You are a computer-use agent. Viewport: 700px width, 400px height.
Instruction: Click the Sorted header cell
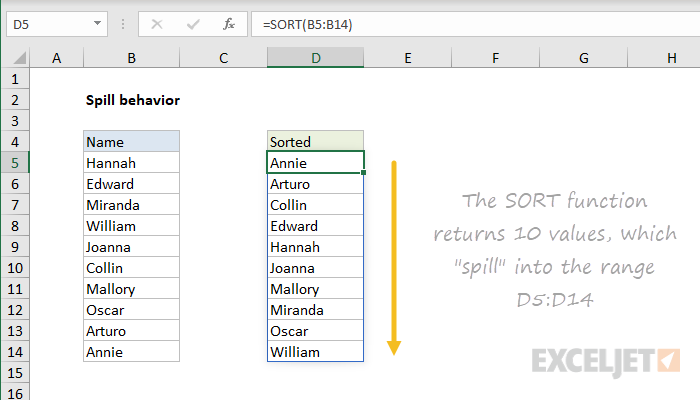316,142
